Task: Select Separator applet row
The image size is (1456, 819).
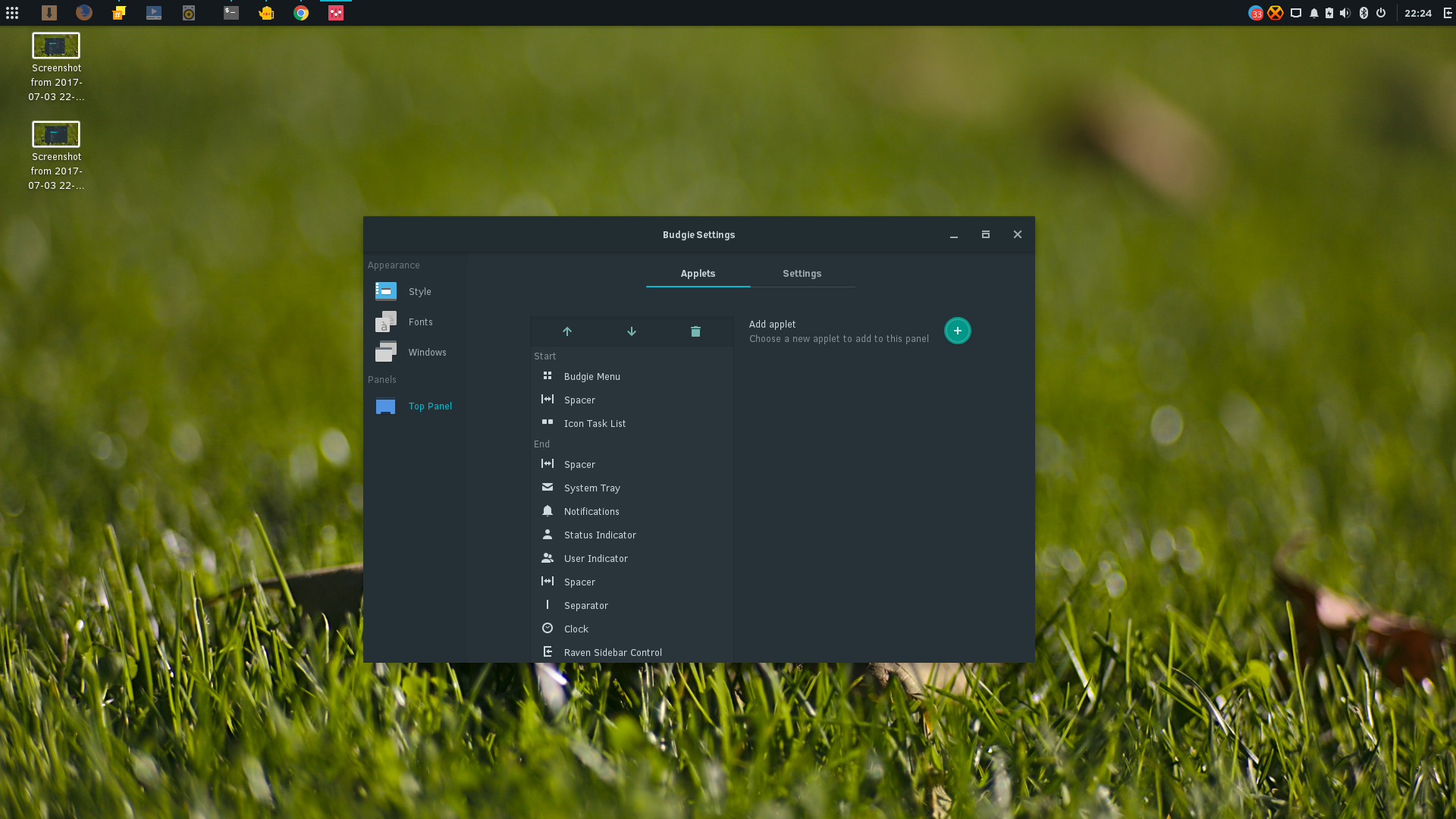Action: pos(632,606)
